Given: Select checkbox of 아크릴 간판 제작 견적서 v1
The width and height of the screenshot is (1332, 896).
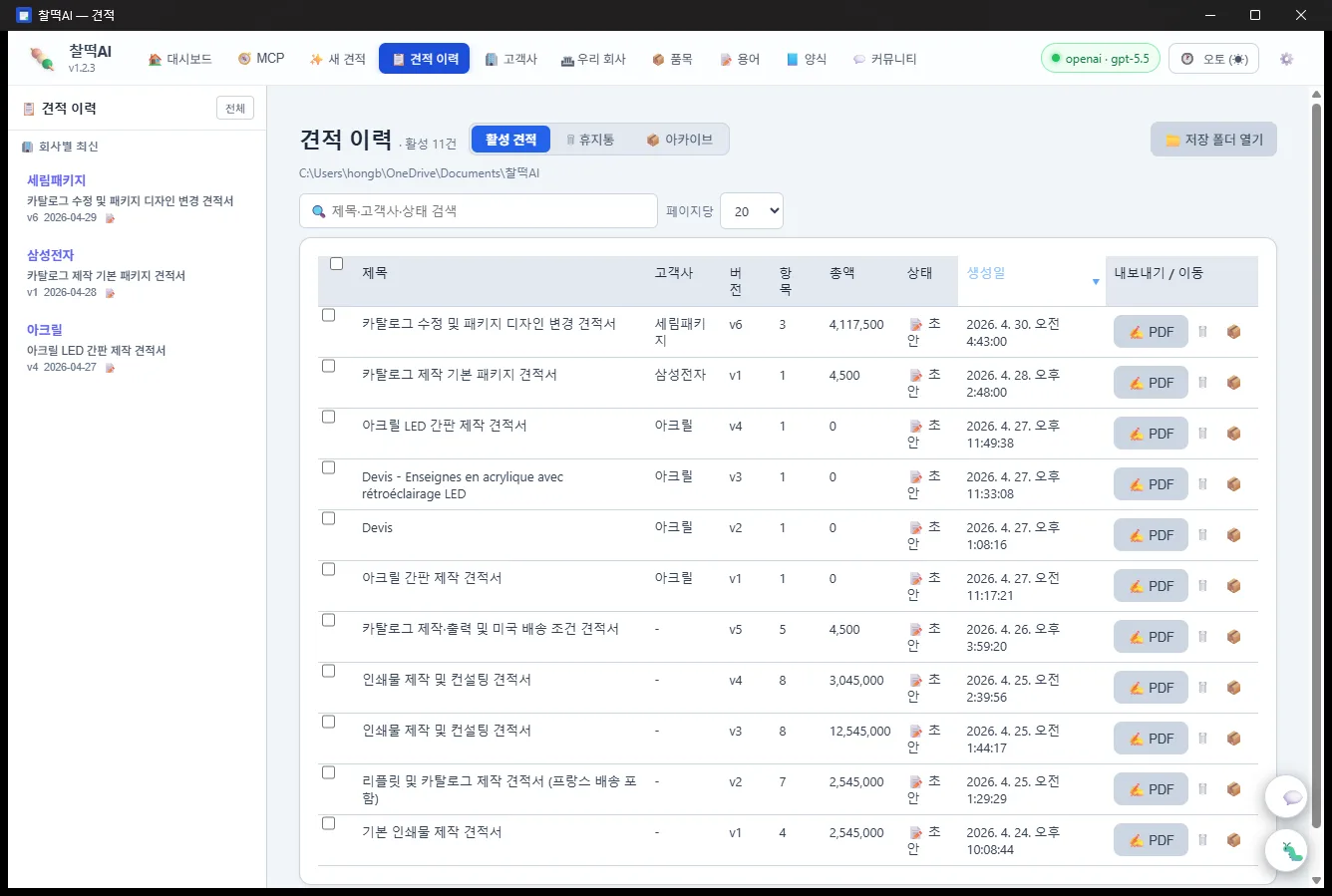Looking at the screenshot, I should click(x=328, y=569).
